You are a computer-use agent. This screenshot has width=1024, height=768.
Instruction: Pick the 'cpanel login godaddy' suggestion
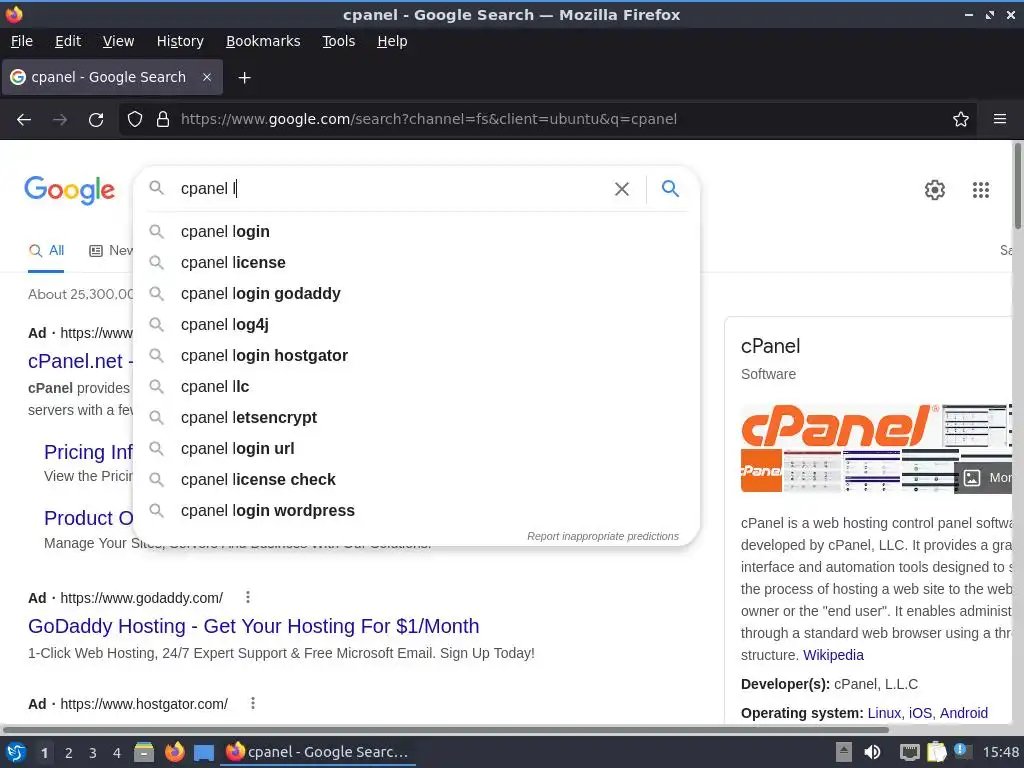click(416, 294)
